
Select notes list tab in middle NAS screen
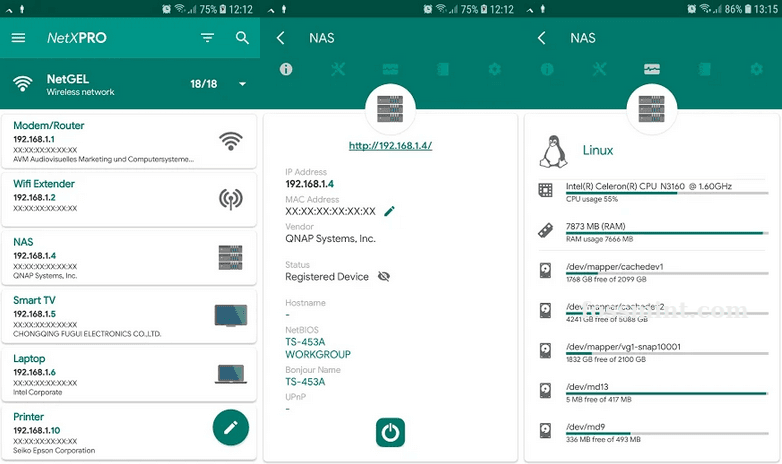pyautogui.click(x=443, y=69)
